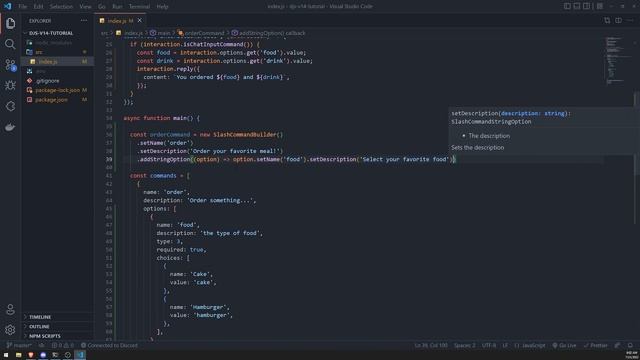Click the VS Code logo in title bar
The width and height of the screenshot is (640, 360).
pos(8,6)
